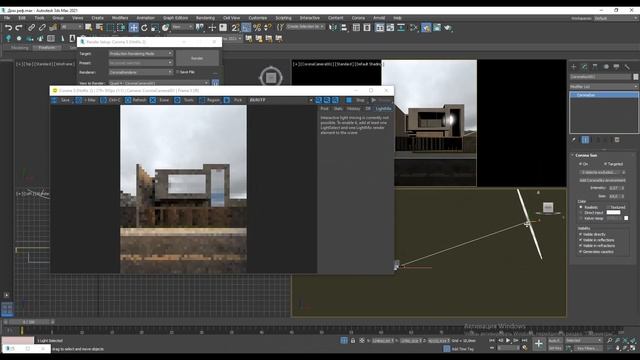Open the selection filter All dropdown
Viewport: 640px width, 360px height.
coord(71,27)
